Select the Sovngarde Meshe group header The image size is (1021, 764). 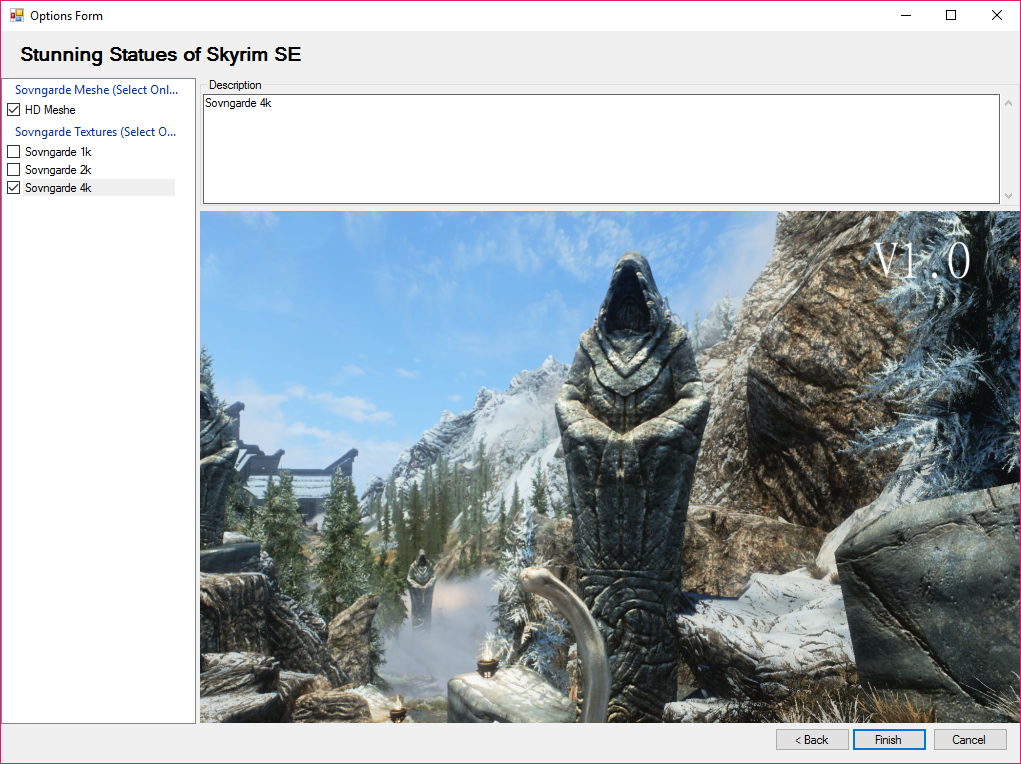pyautogui.click(x=96, y=90)
